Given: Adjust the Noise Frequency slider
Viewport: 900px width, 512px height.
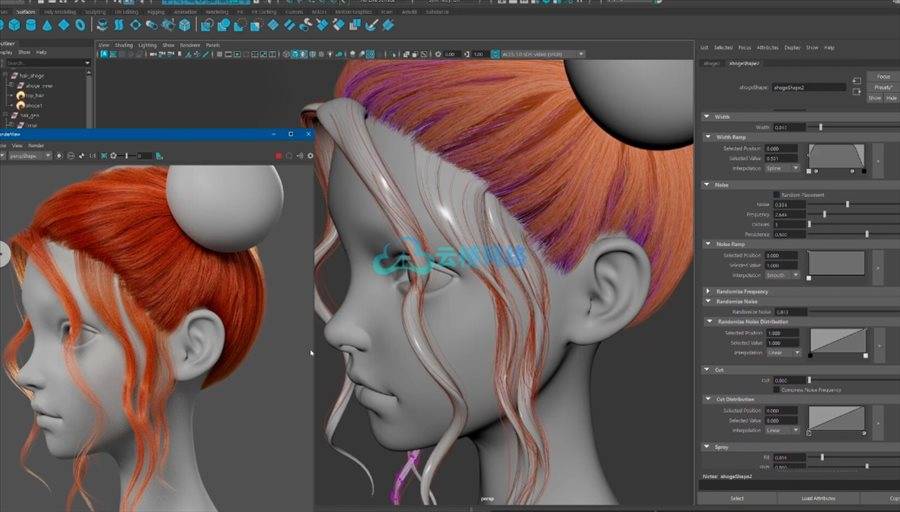Looking at the screenshot, I should click(x=824, y=214).
